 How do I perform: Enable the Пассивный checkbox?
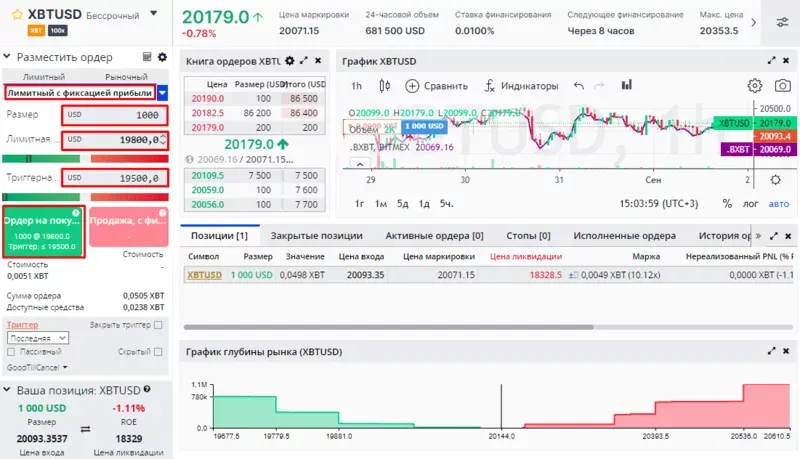pyautogui.click(x=11, y=352)
